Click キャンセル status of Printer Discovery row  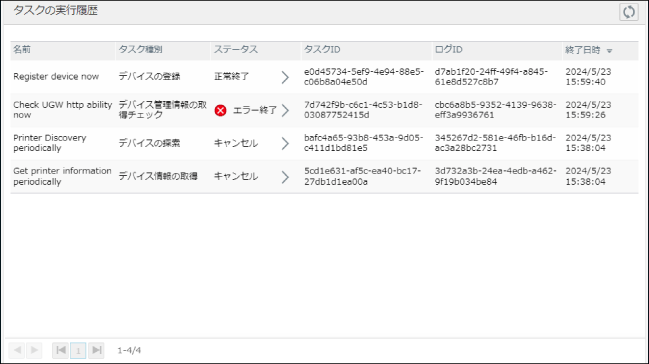[x=236, y=143]
